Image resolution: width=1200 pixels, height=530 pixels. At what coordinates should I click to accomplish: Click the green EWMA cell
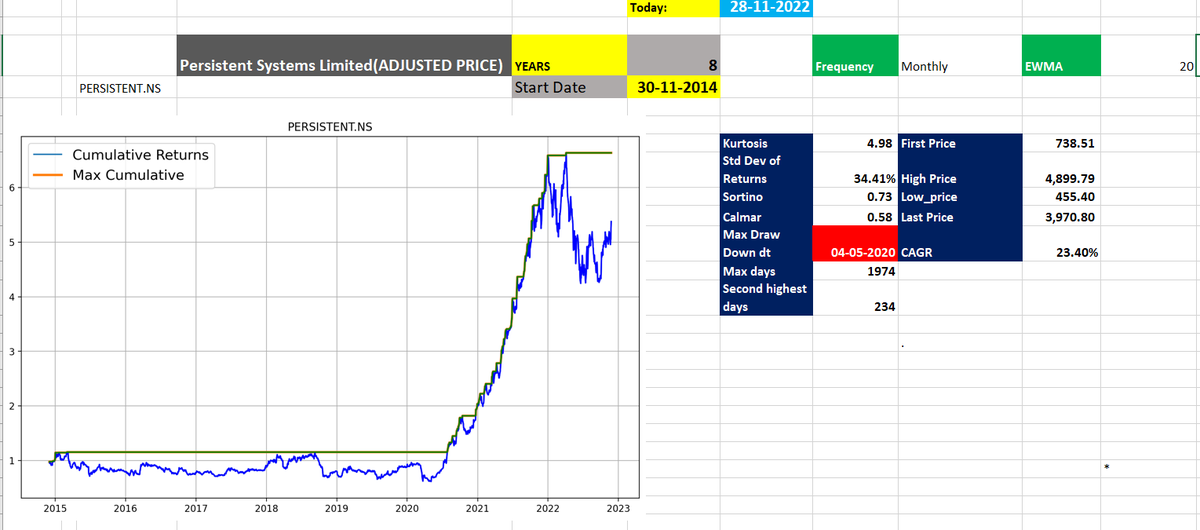tap(1060, 56)
